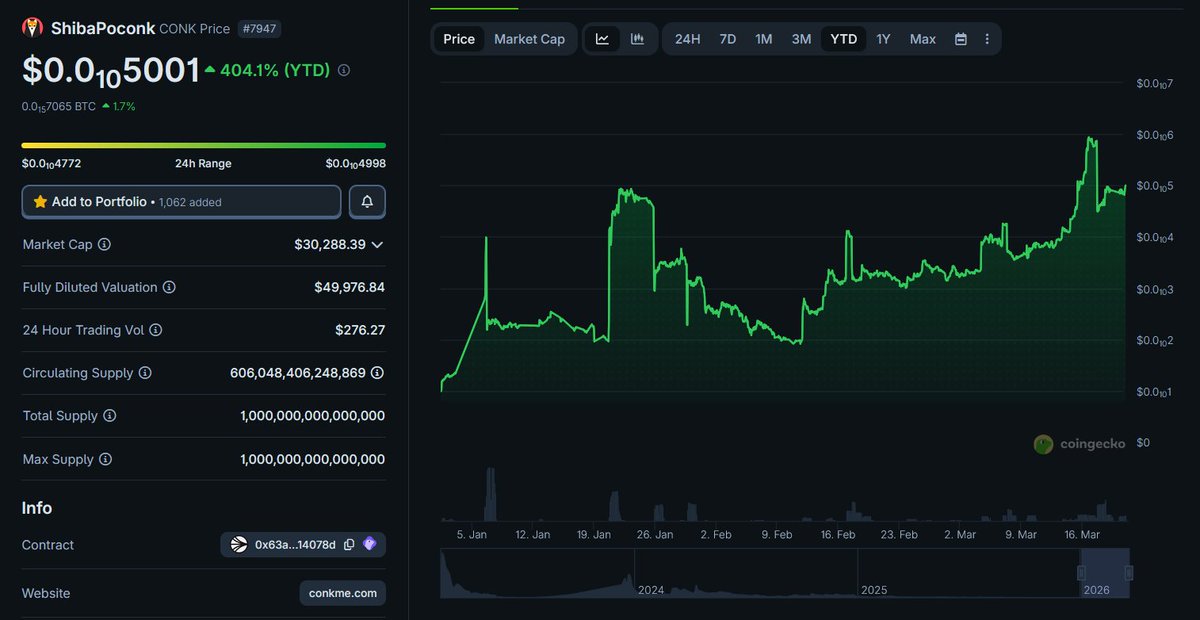Set chart range to 1Y
1200x620 pixels.
pyautogui.click(x=883, y=39)
